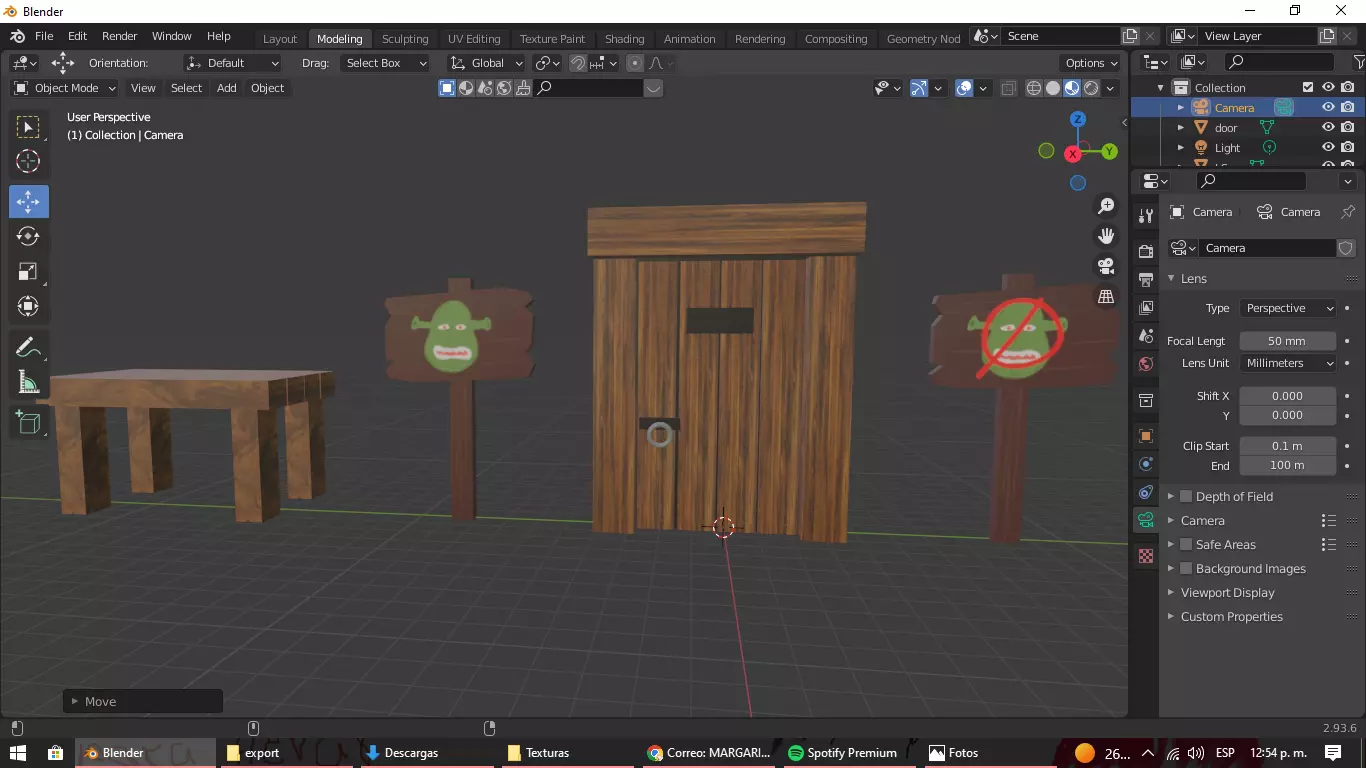The height and width of the screenshot is (768, 1366).
Task: Open the Scene properties tab
Action: [x=1146, y=336]
